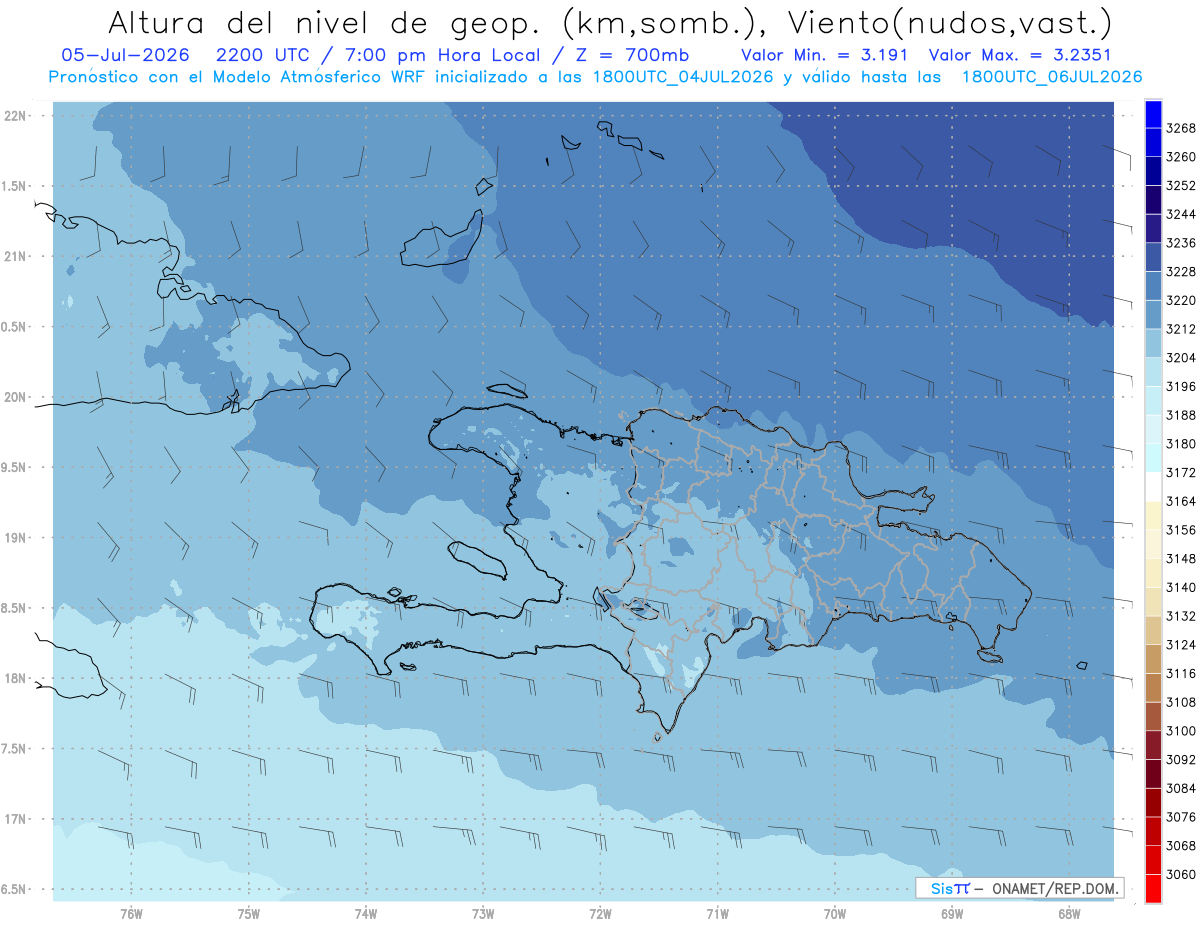This screenshot has width=1200, height=927.
Task: Click the bright blue swatch above 3268
Action: [1152, 114]
